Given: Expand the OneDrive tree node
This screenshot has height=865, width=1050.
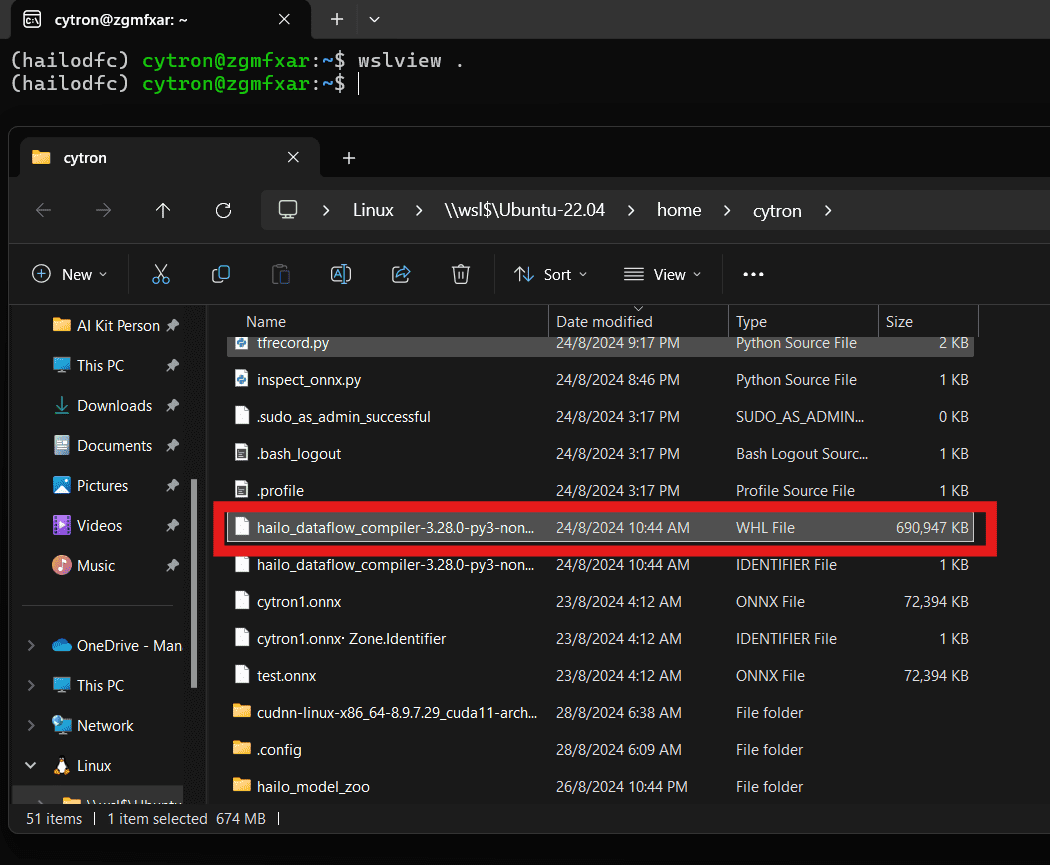Looking at the screenshot, I should click(x=30, y=646).
